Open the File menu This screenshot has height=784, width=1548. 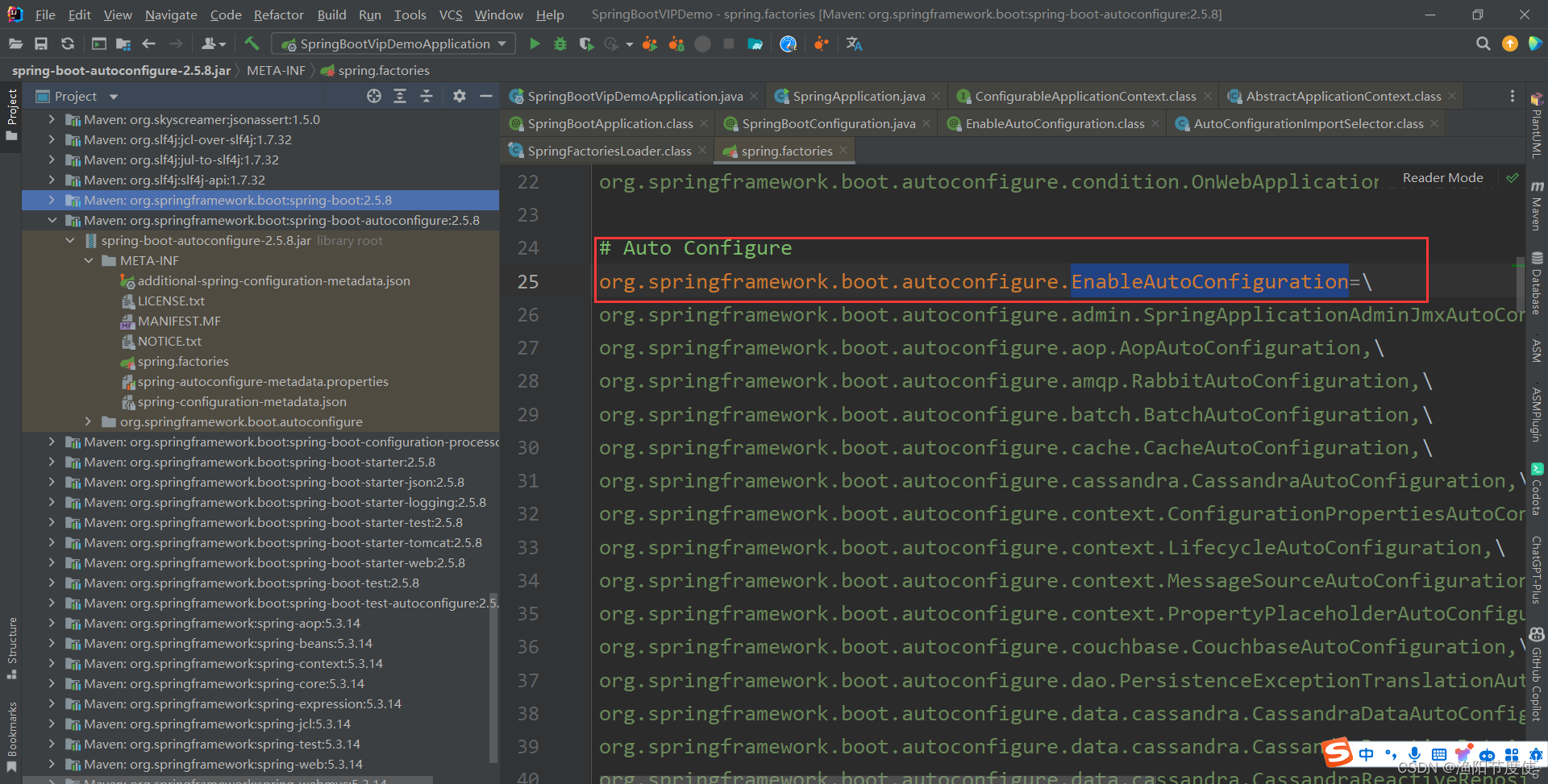(x=45, y=15)
